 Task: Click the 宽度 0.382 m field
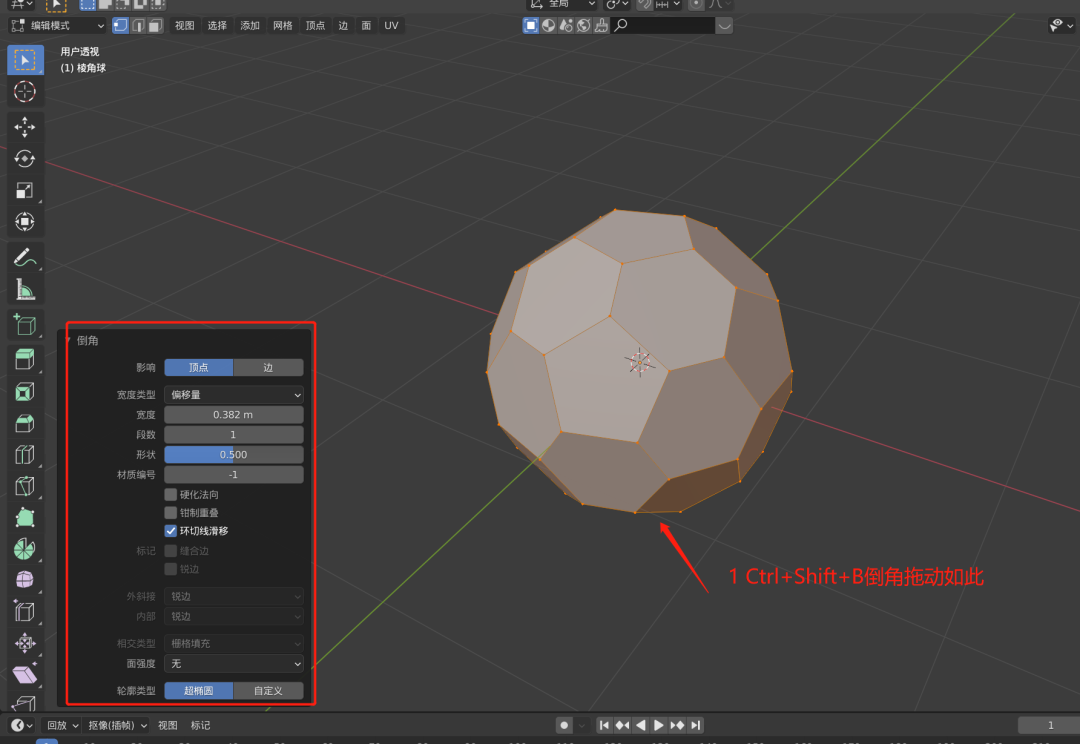pos(234,415)
